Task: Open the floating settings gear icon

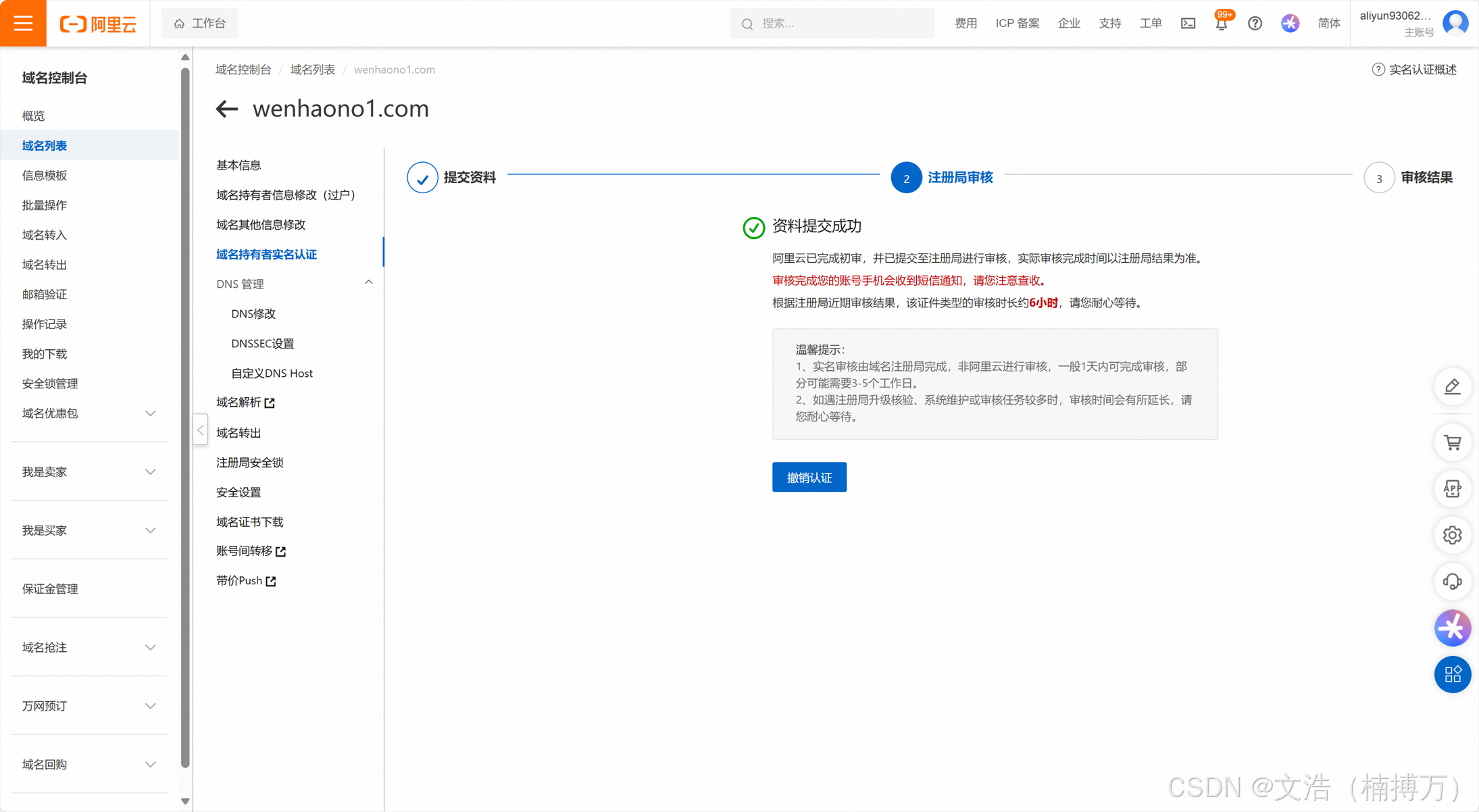Action: [x=1452, y=535]
